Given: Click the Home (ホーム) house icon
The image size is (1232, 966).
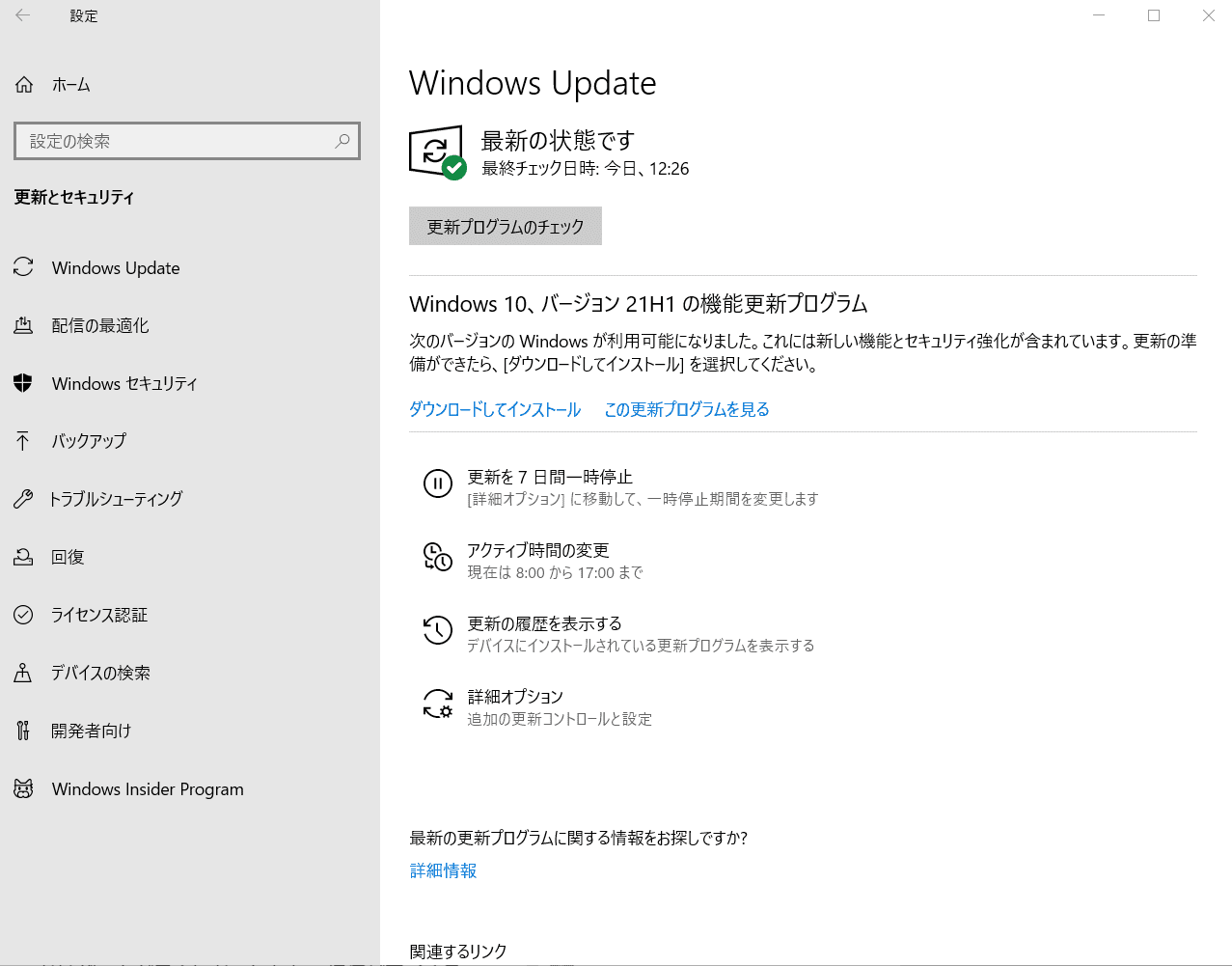Looking at the screenshot, I should pos(24,85).
